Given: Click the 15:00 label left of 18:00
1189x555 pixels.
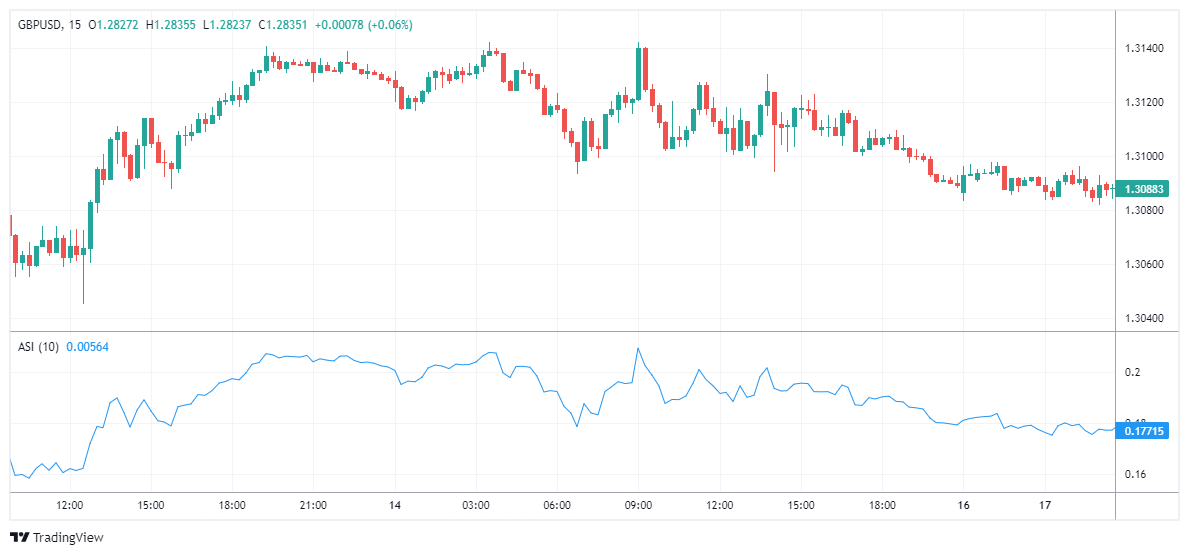Looking at the screenshot, I should (x=151, y=505).
